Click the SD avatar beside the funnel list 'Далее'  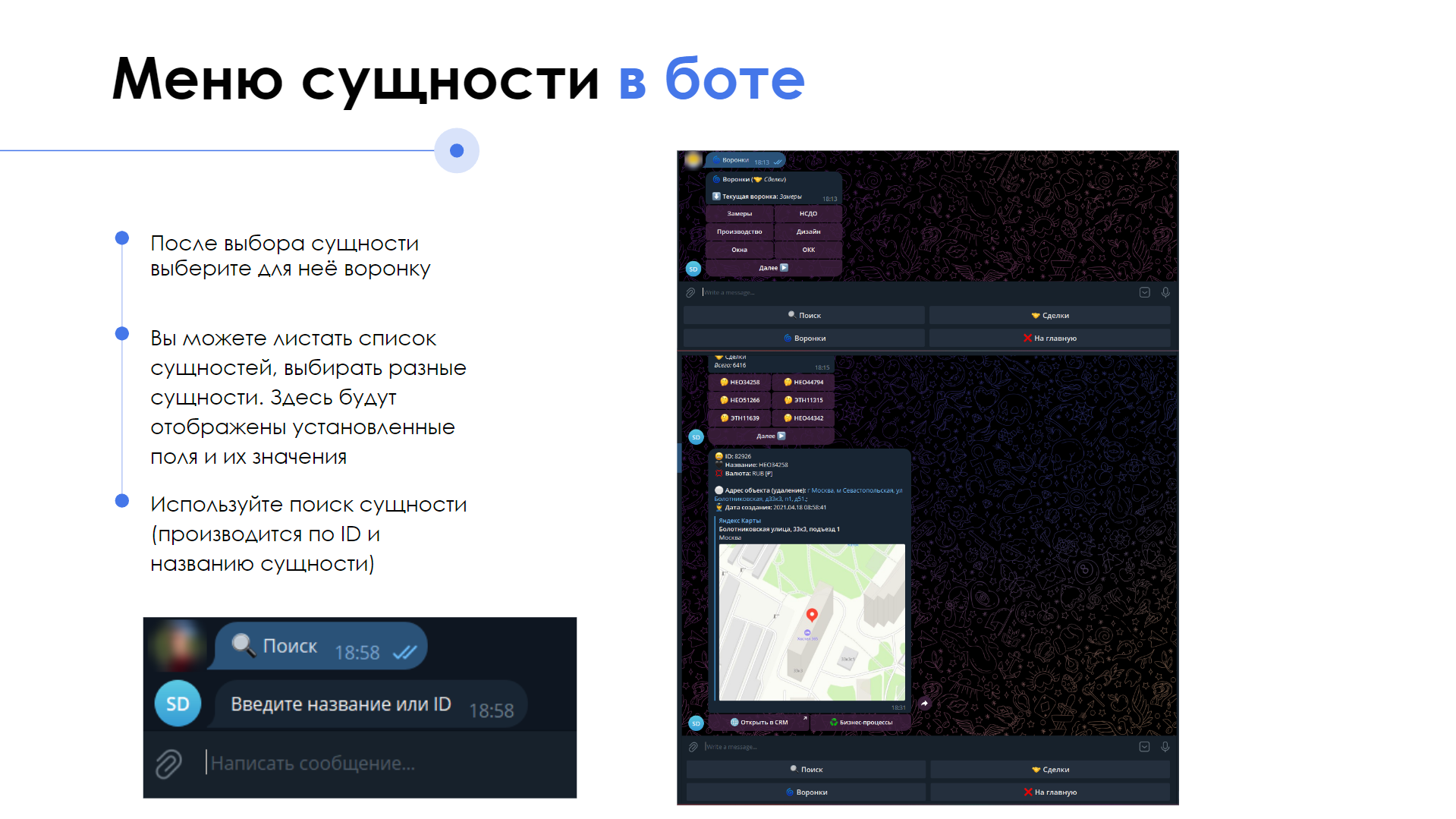pos(693,269)
